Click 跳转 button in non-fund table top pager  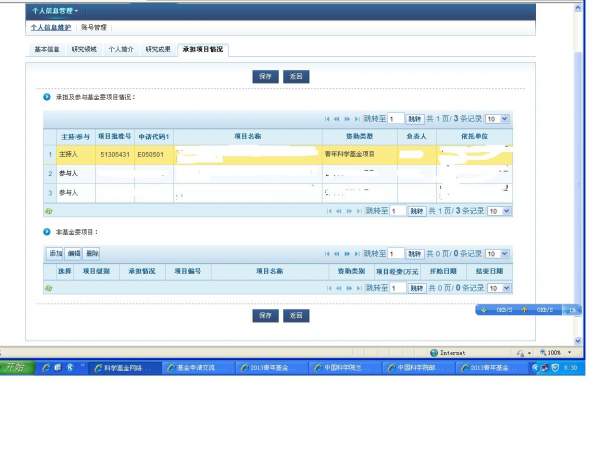(x=415, y=254)
